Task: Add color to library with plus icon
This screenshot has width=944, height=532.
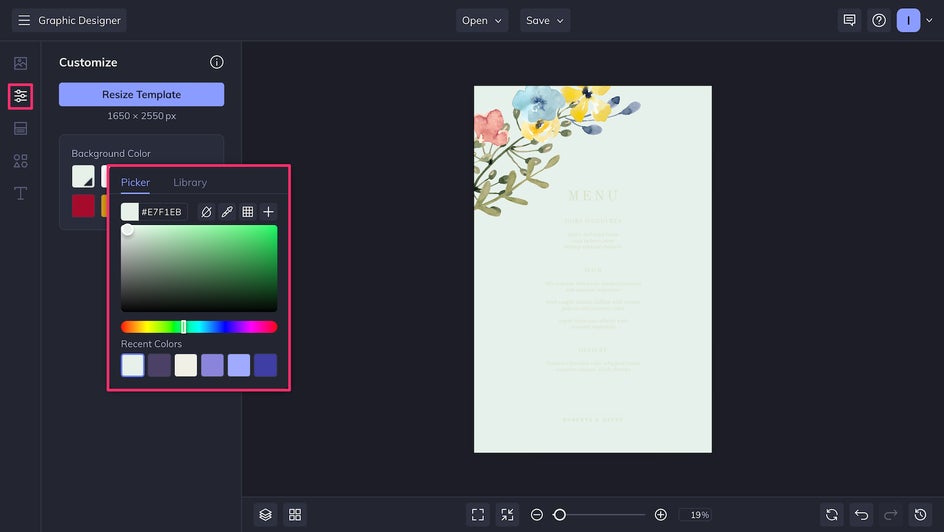Action: pos(269,212)
